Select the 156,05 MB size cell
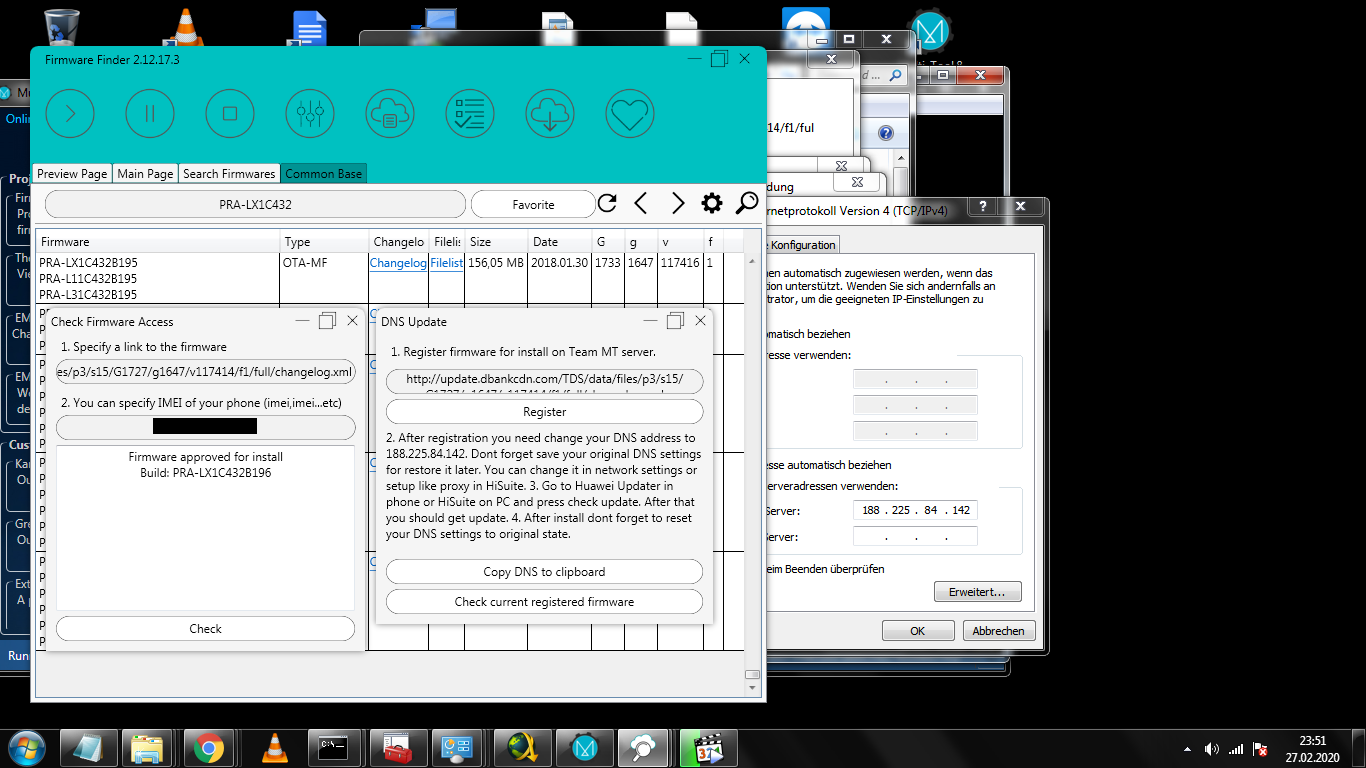This screenshot has height=768, width=1366. coord(496,278)
